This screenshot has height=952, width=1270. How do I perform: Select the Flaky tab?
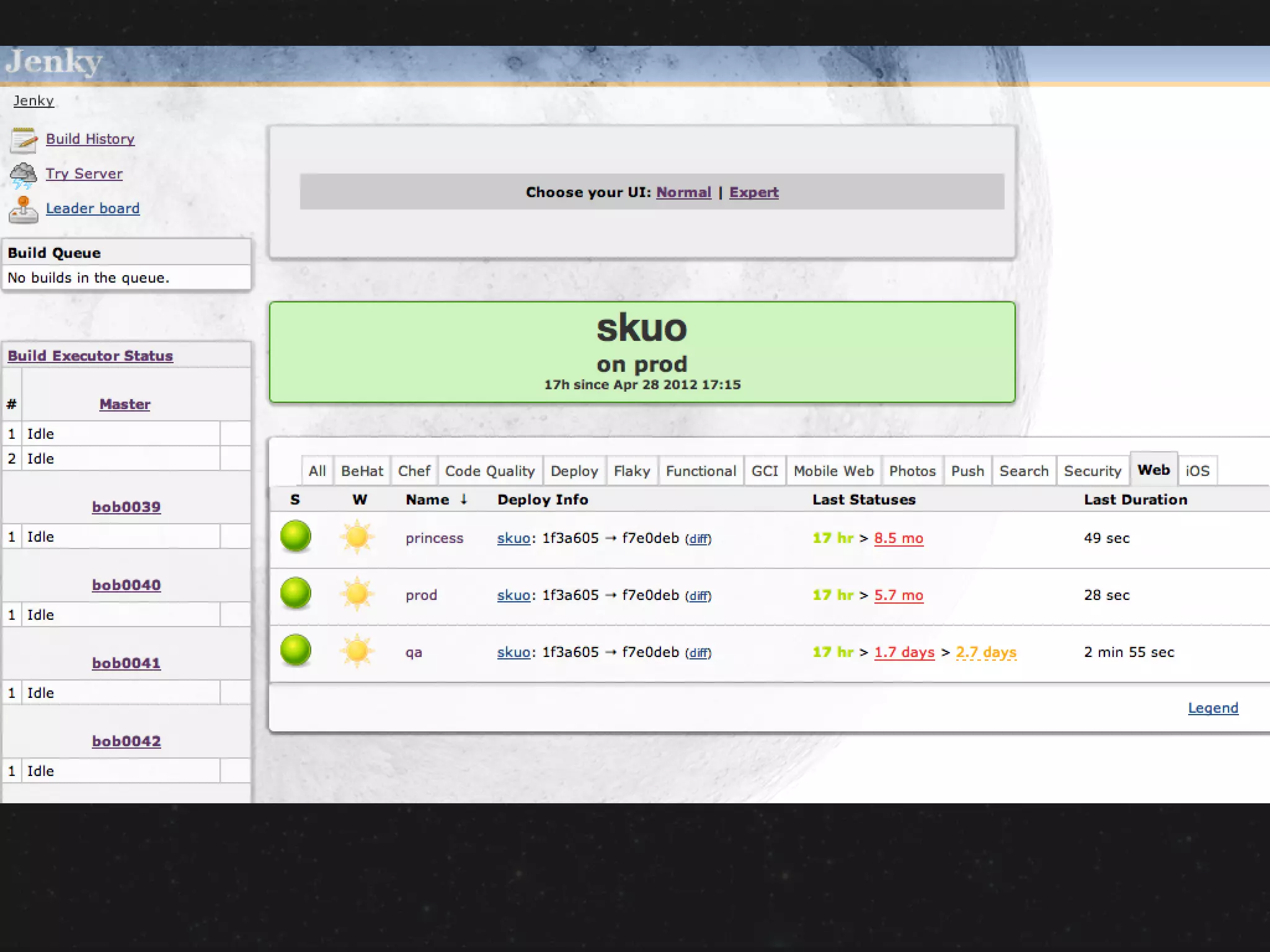631,471
